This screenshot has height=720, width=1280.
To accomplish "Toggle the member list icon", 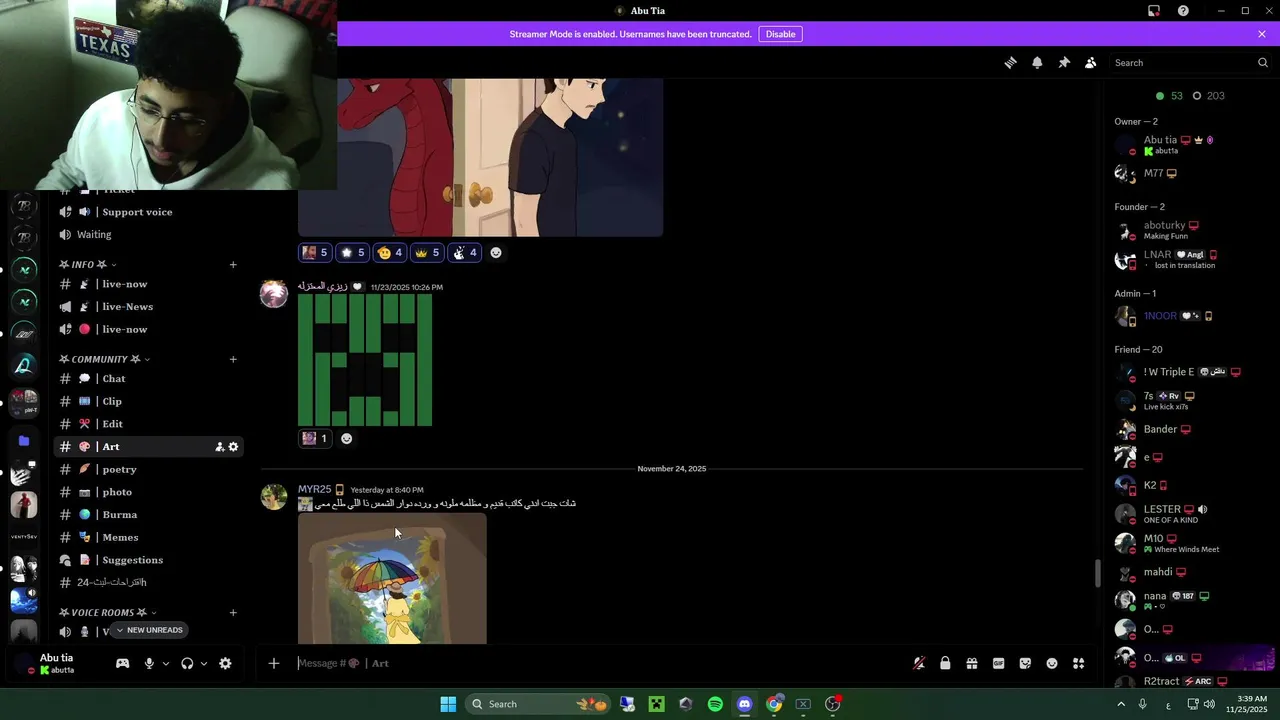I will click(1090, 62).
